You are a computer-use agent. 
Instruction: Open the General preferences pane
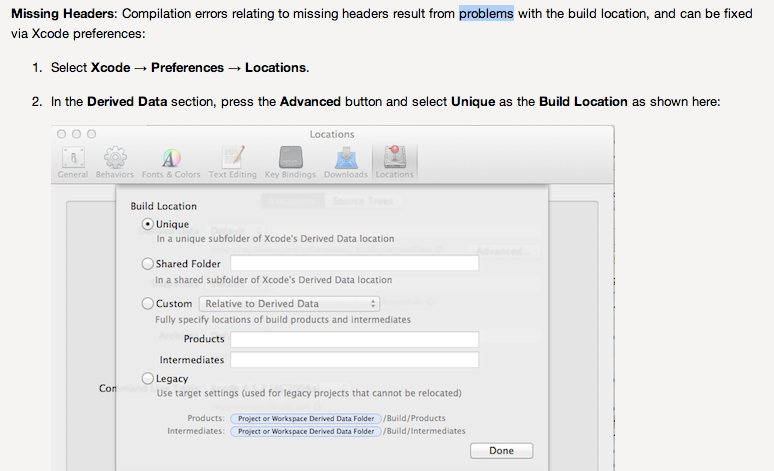pyautogui.click(x=73, y=162)
